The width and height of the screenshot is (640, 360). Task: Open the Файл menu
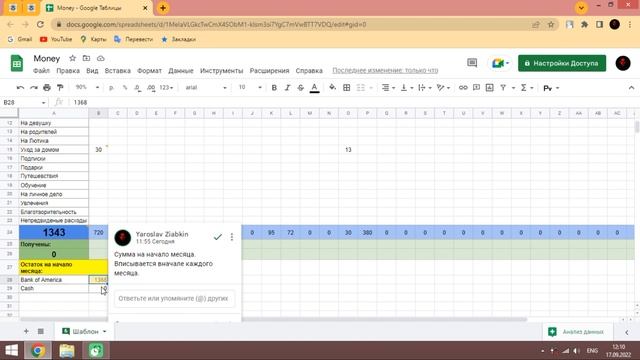[x=41, y=71]
